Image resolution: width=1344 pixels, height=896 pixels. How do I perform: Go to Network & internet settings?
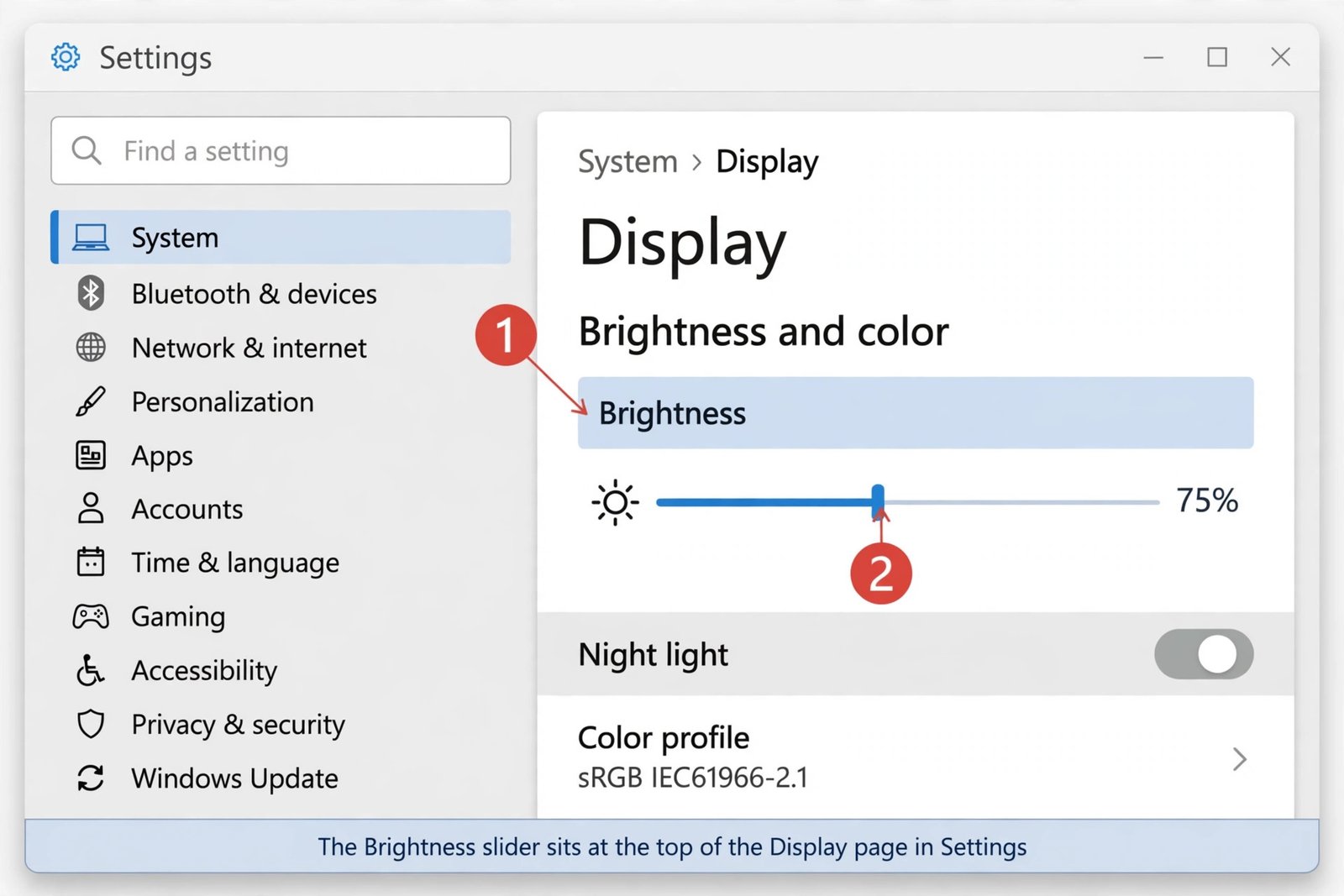click(x=249, y=348)
